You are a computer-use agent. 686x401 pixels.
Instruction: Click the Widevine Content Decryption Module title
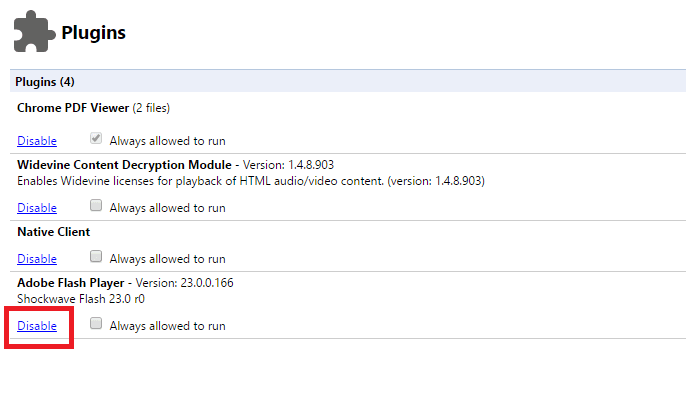125,164
